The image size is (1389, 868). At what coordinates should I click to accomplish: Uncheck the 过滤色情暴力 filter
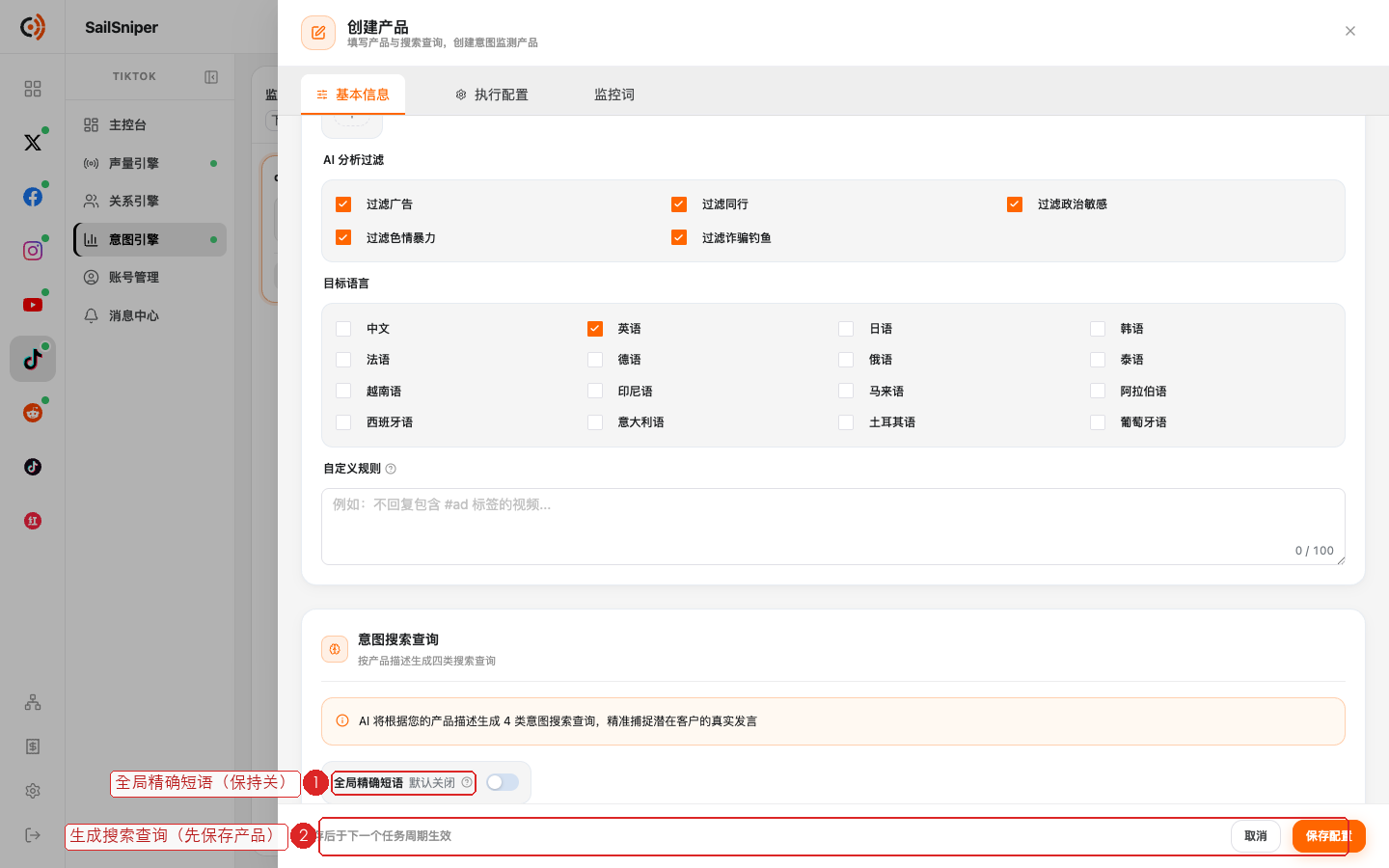pyautogui.click(x=343, y=237)
